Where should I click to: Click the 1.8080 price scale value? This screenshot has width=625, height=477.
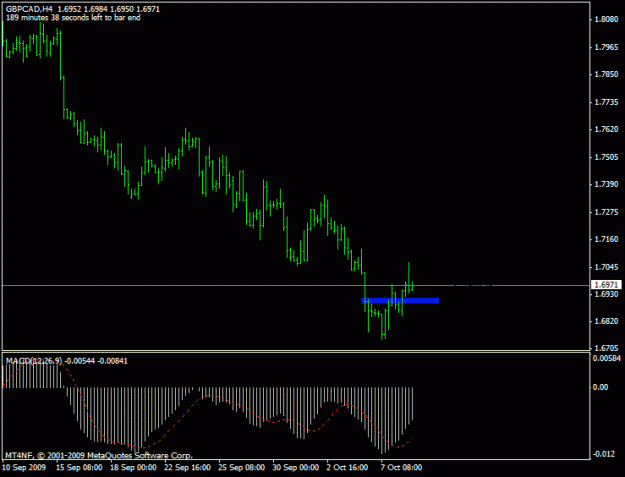coord(606,19)
